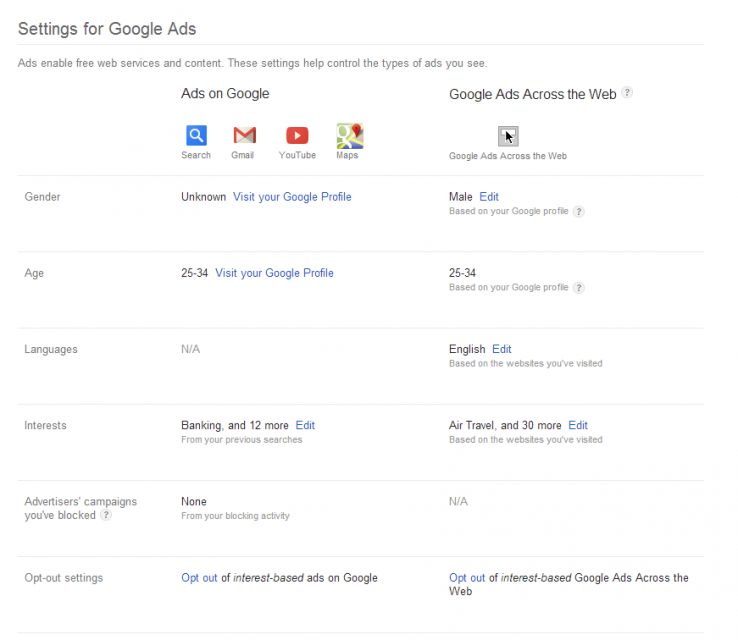Click the Maps text label
Screen dimensions: 738x640
(348, 155)
